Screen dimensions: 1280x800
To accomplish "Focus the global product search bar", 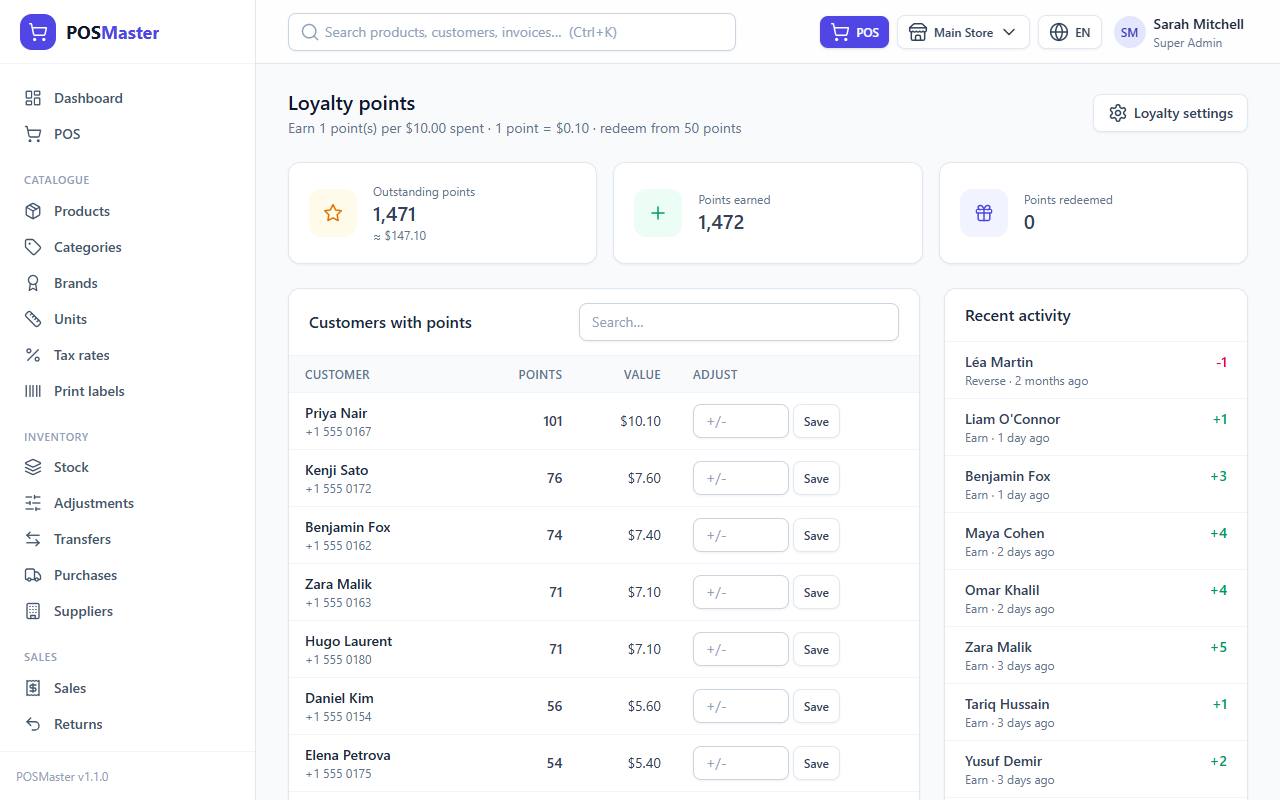I will (512, 32).
